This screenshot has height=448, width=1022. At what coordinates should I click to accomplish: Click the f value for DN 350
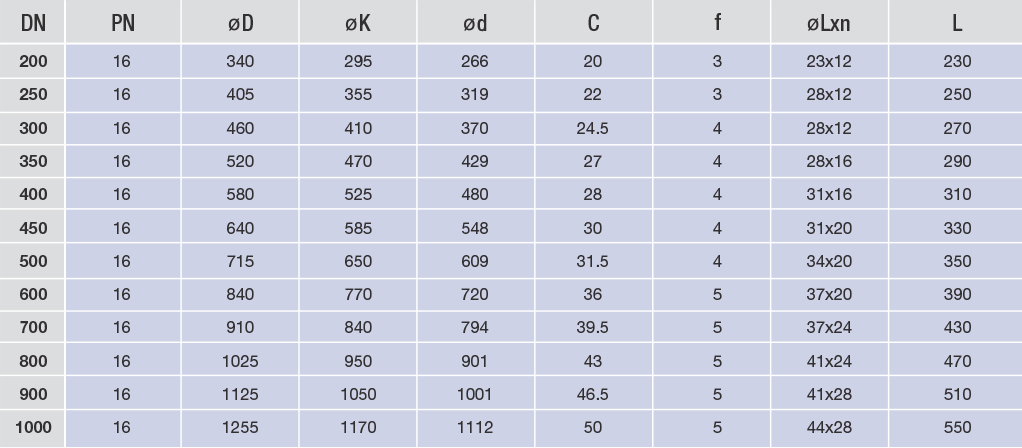(717, 162)
